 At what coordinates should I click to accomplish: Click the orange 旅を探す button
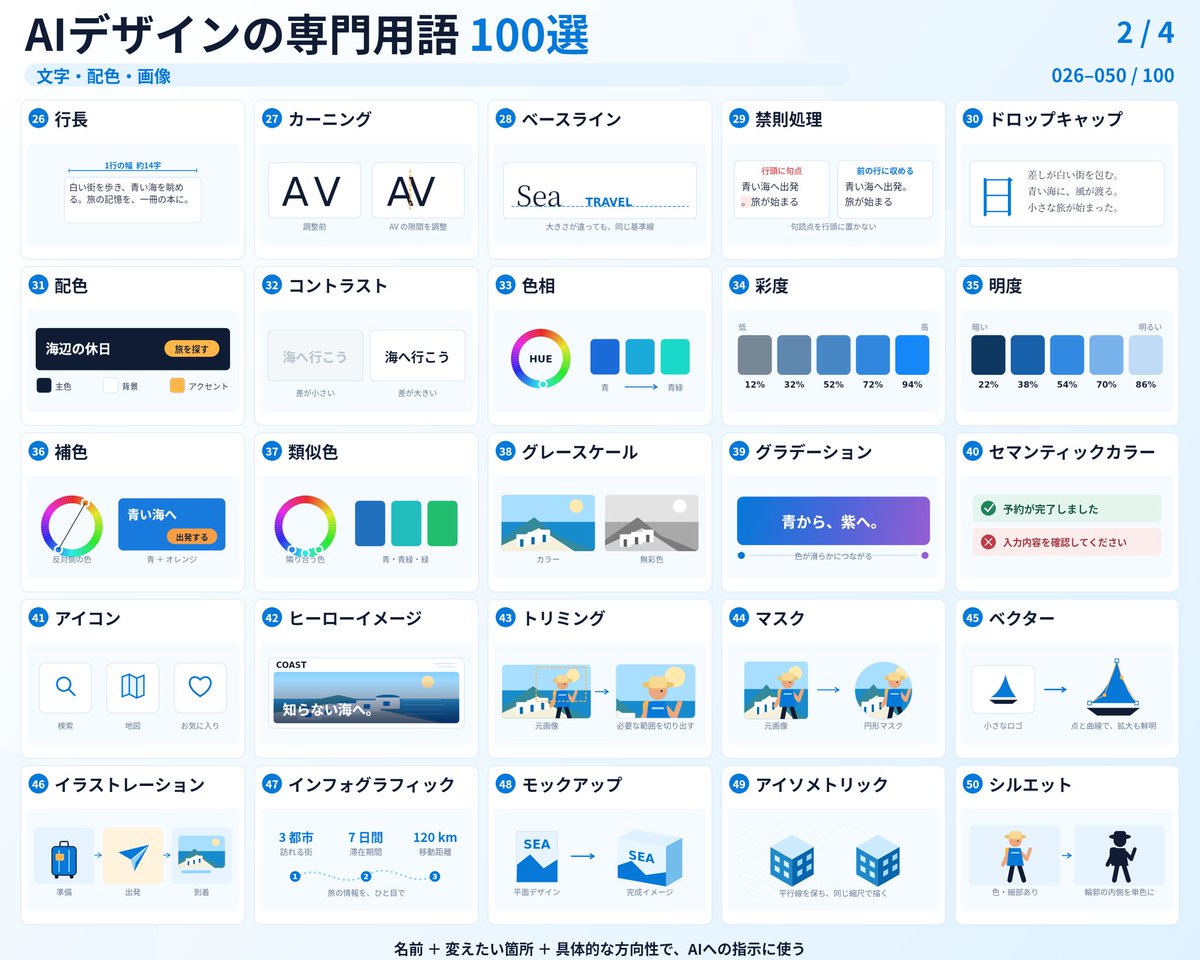(x=191, y=349)
